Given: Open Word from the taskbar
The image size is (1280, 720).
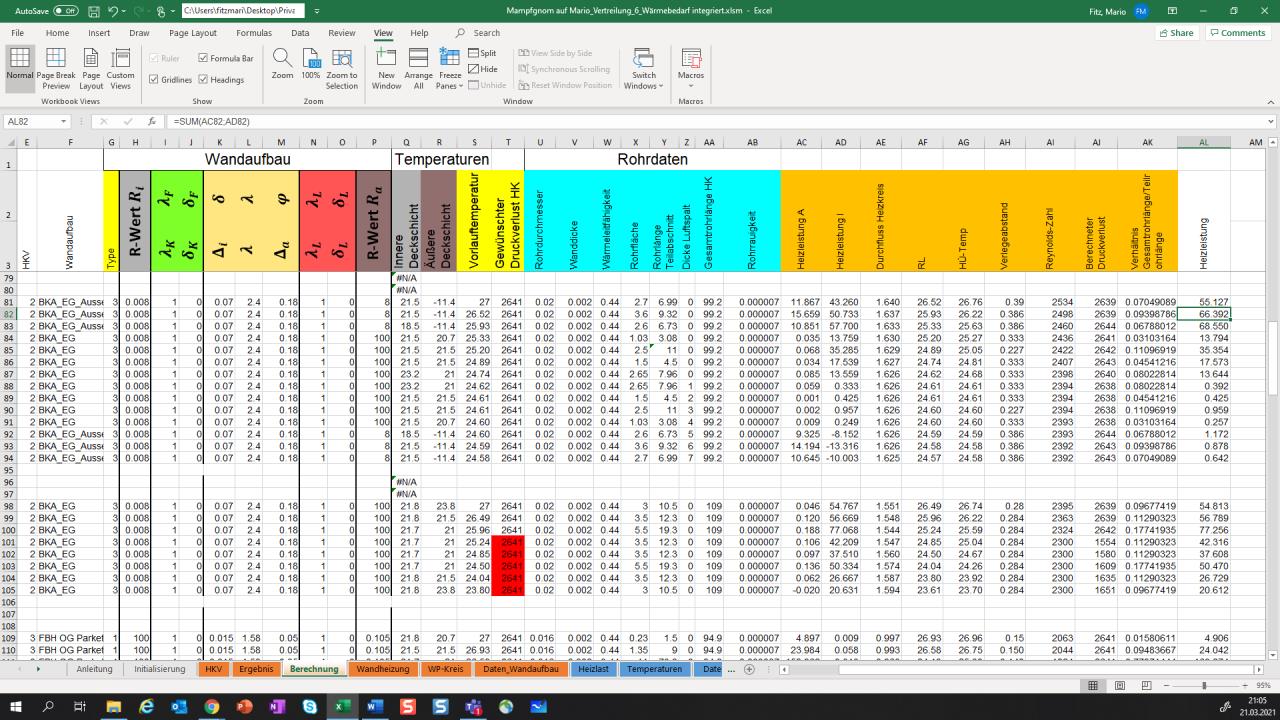Looking at the screenshot, I should 375,706.
